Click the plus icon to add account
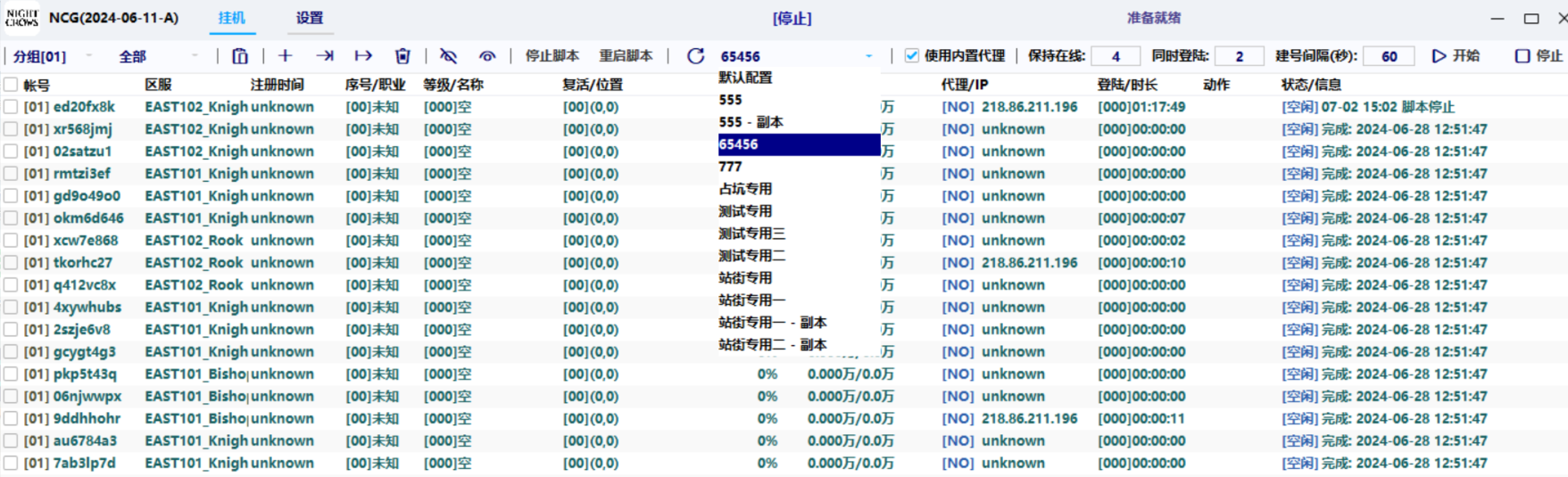This screenshot has height=477, width=1568. [286, 56]
